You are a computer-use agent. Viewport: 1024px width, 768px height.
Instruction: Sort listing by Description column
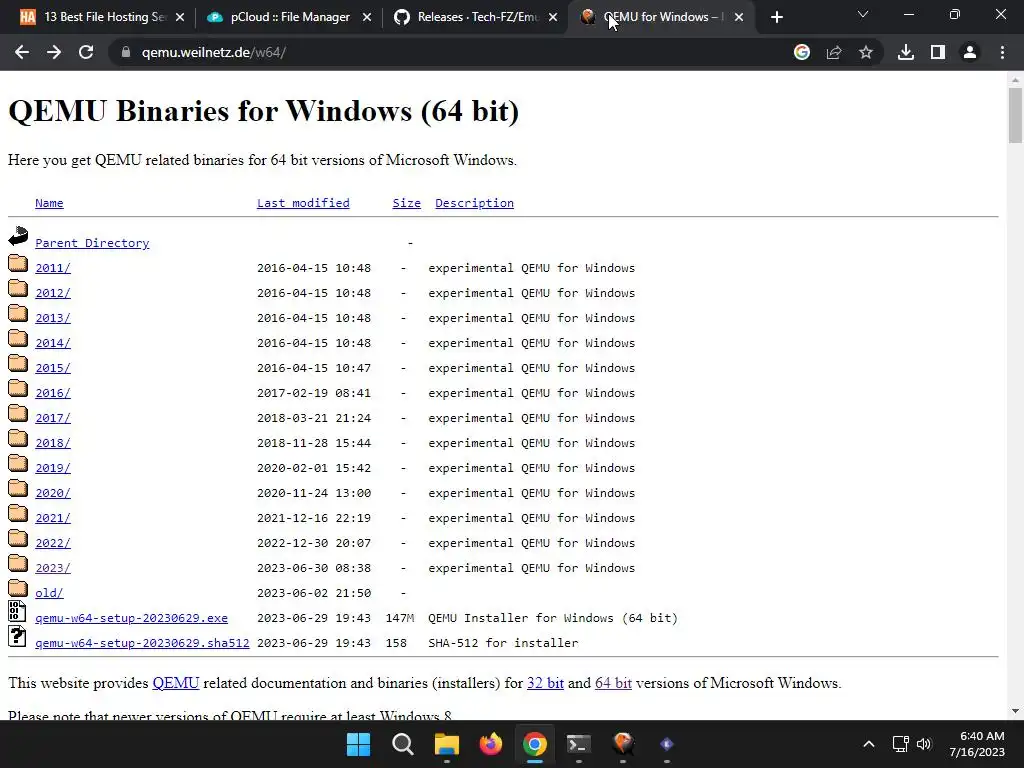point(474,203)
